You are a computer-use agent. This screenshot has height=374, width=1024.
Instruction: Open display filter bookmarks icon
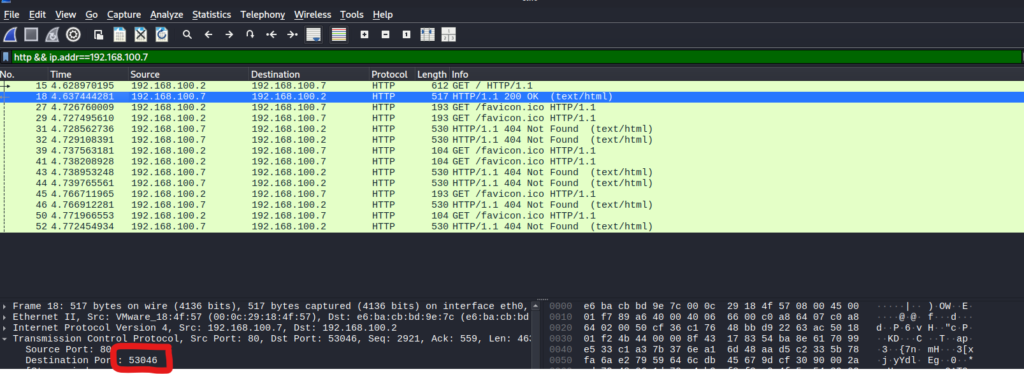coord(6,57)
